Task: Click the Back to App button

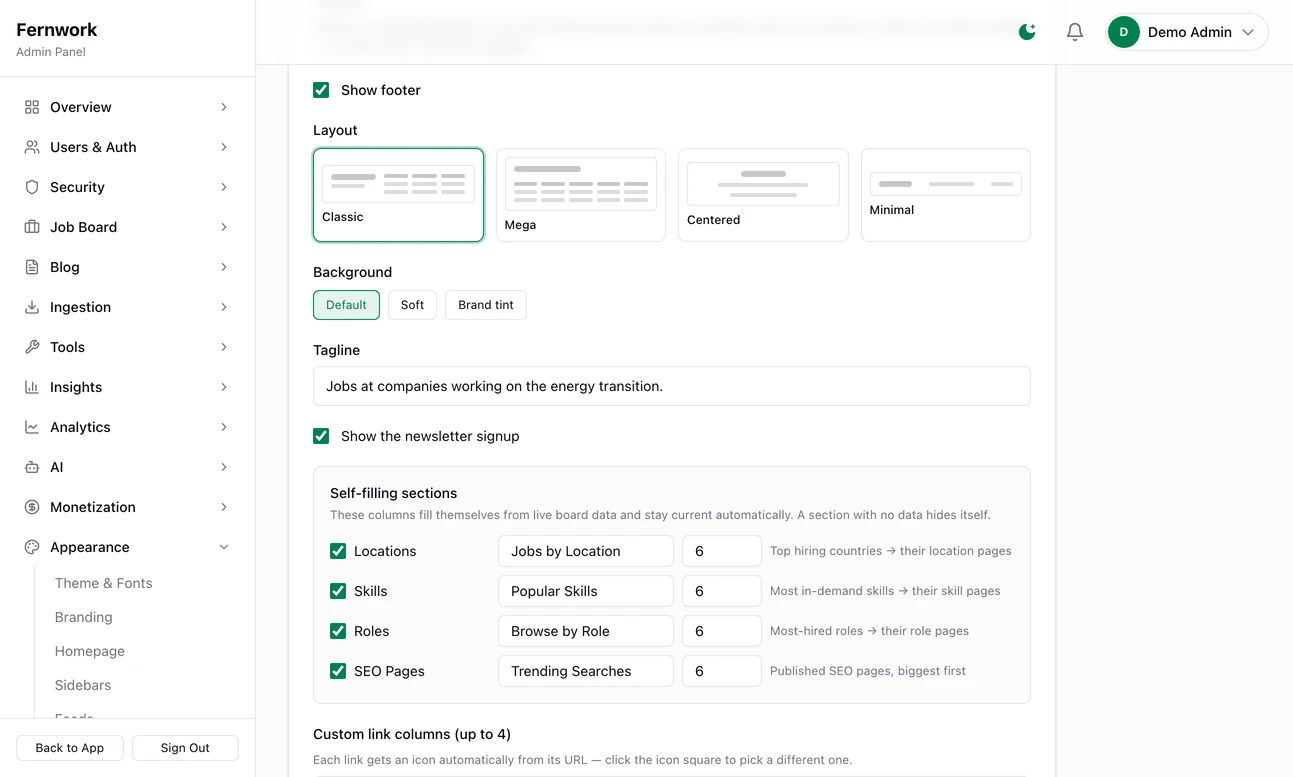Action: 70,748
